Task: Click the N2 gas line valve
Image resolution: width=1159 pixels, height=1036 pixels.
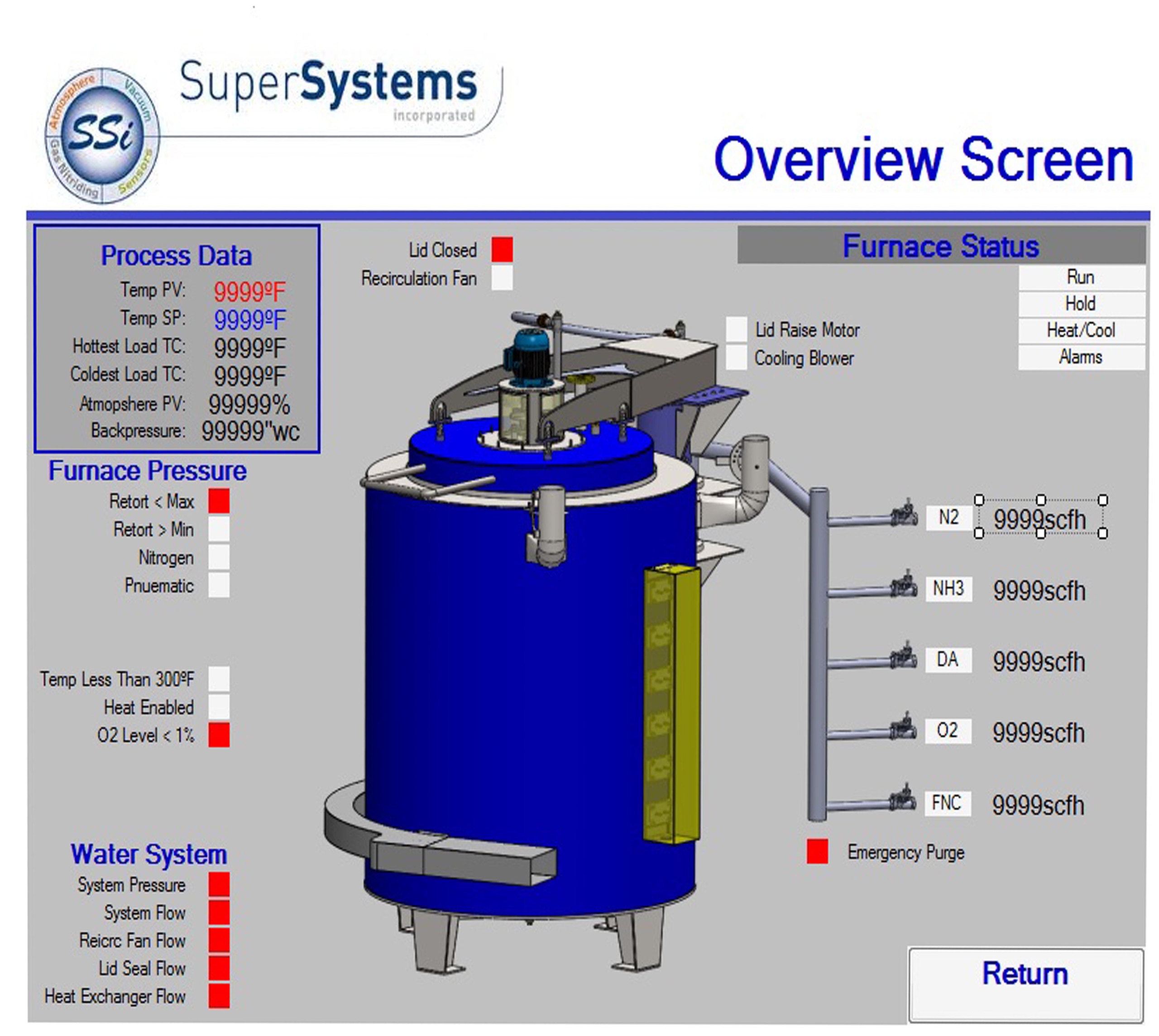Action: 904,513
